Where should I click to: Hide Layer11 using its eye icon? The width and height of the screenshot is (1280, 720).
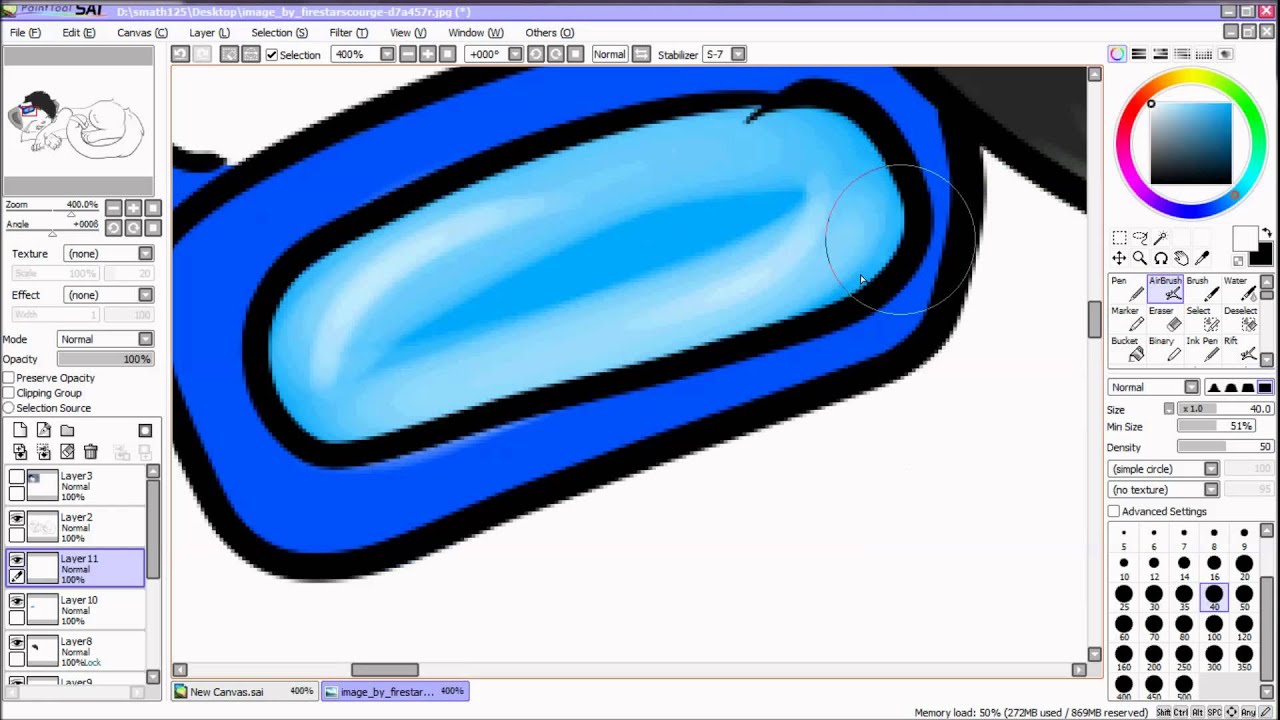(17, 559)
